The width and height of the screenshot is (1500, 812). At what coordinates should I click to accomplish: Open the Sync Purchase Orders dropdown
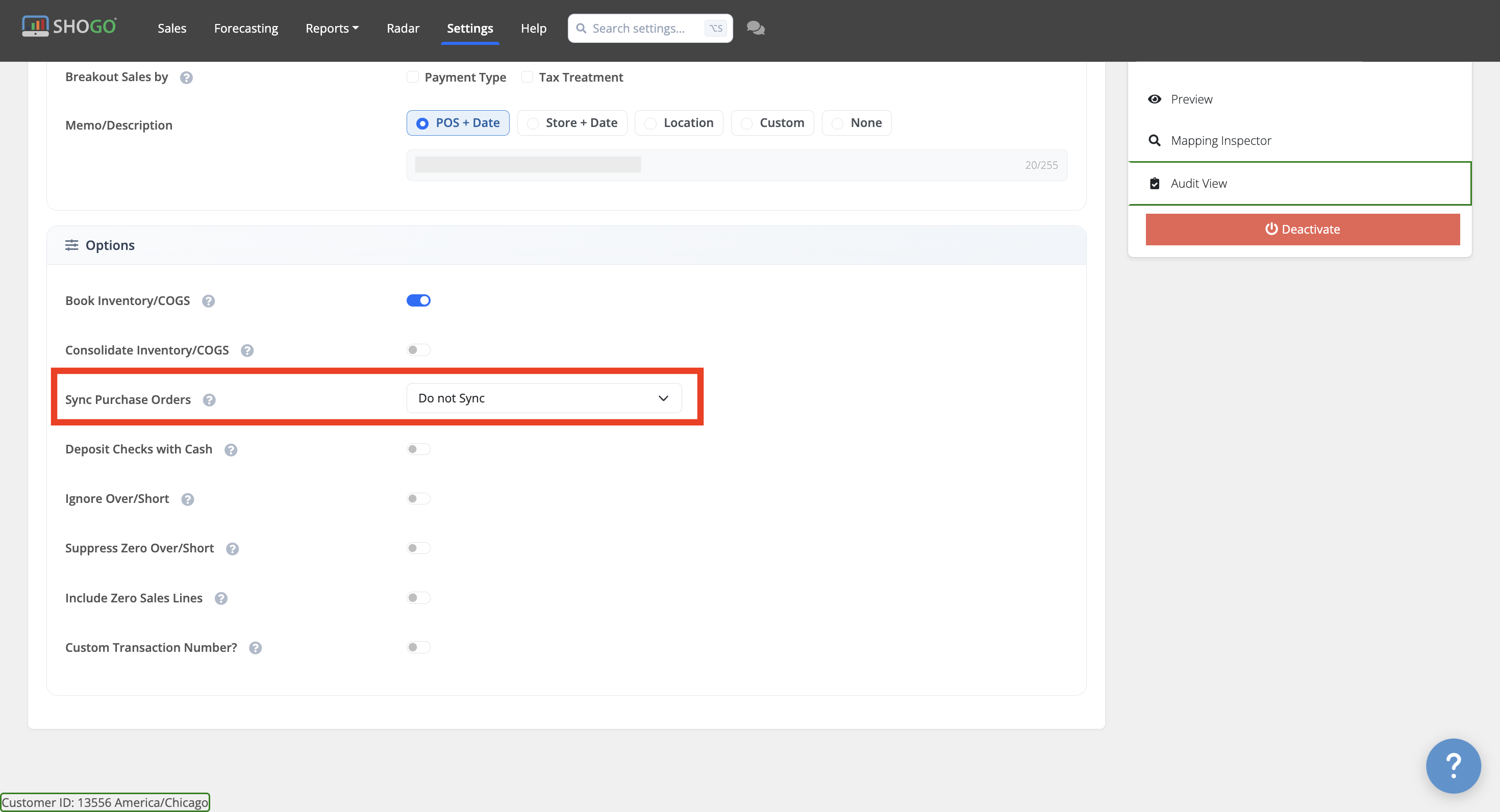[x=544, y=398]
